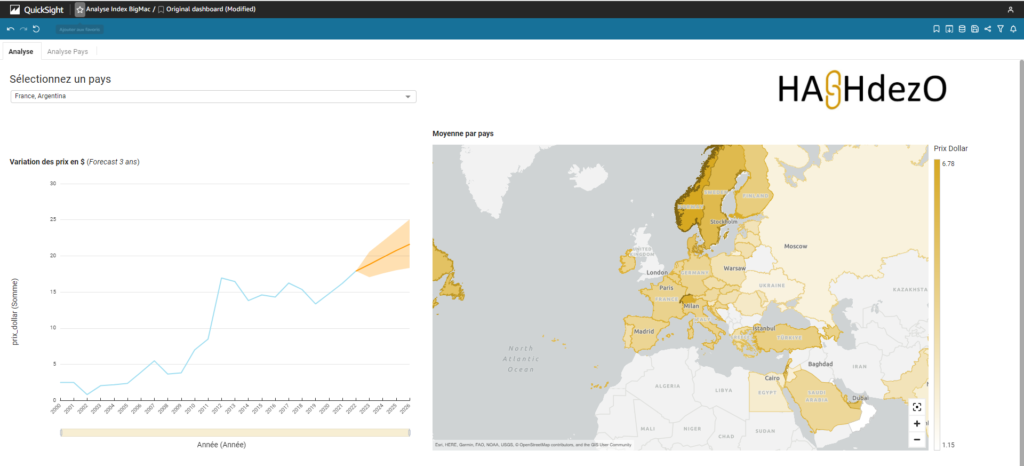Open the country selection dropdown
Image resolution: width=1024 pixels, height=466 pixels.
pyautogui.click(x=213, y=97)
